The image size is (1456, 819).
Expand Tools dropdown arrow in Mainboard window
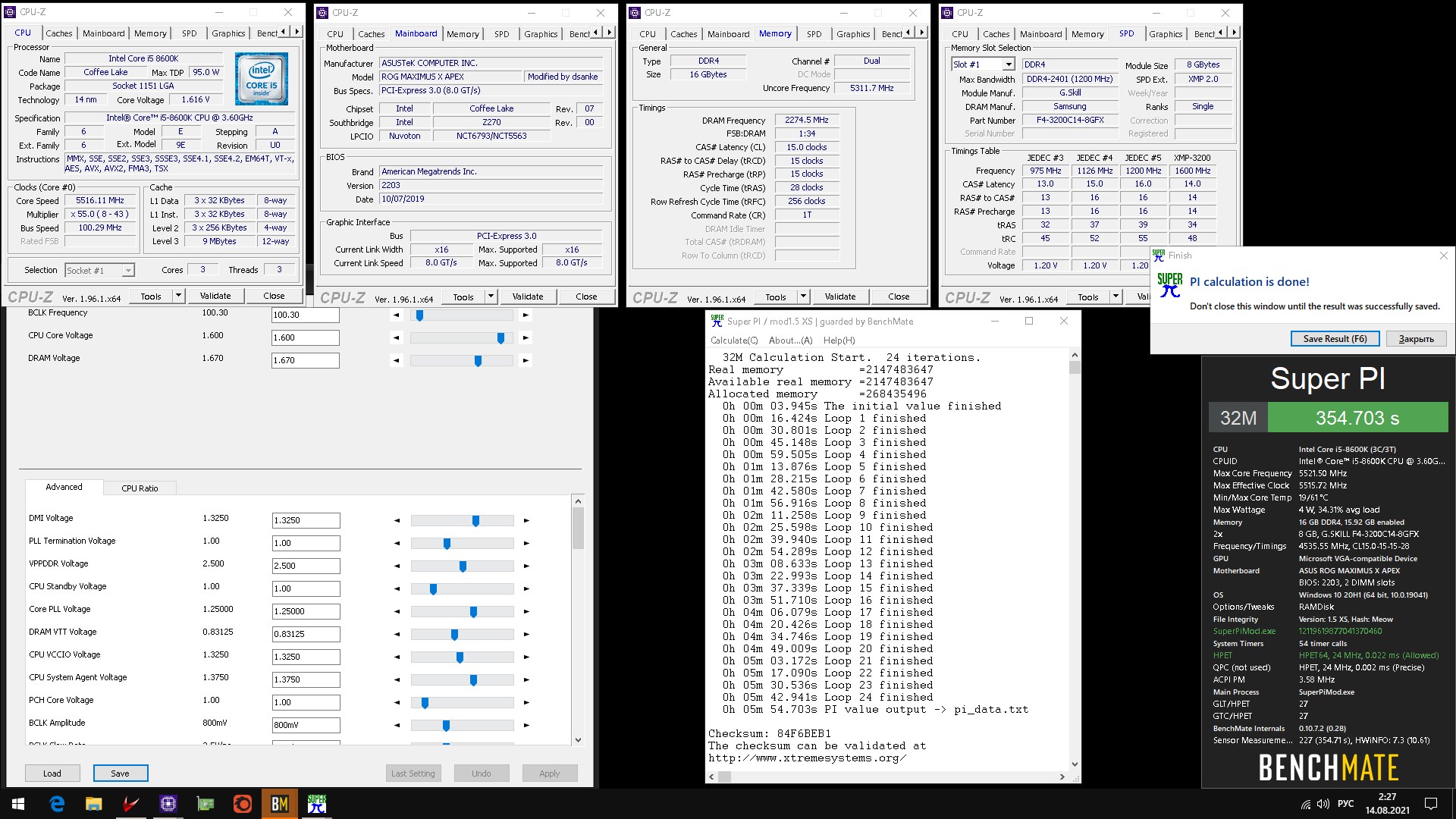[491, 297]
